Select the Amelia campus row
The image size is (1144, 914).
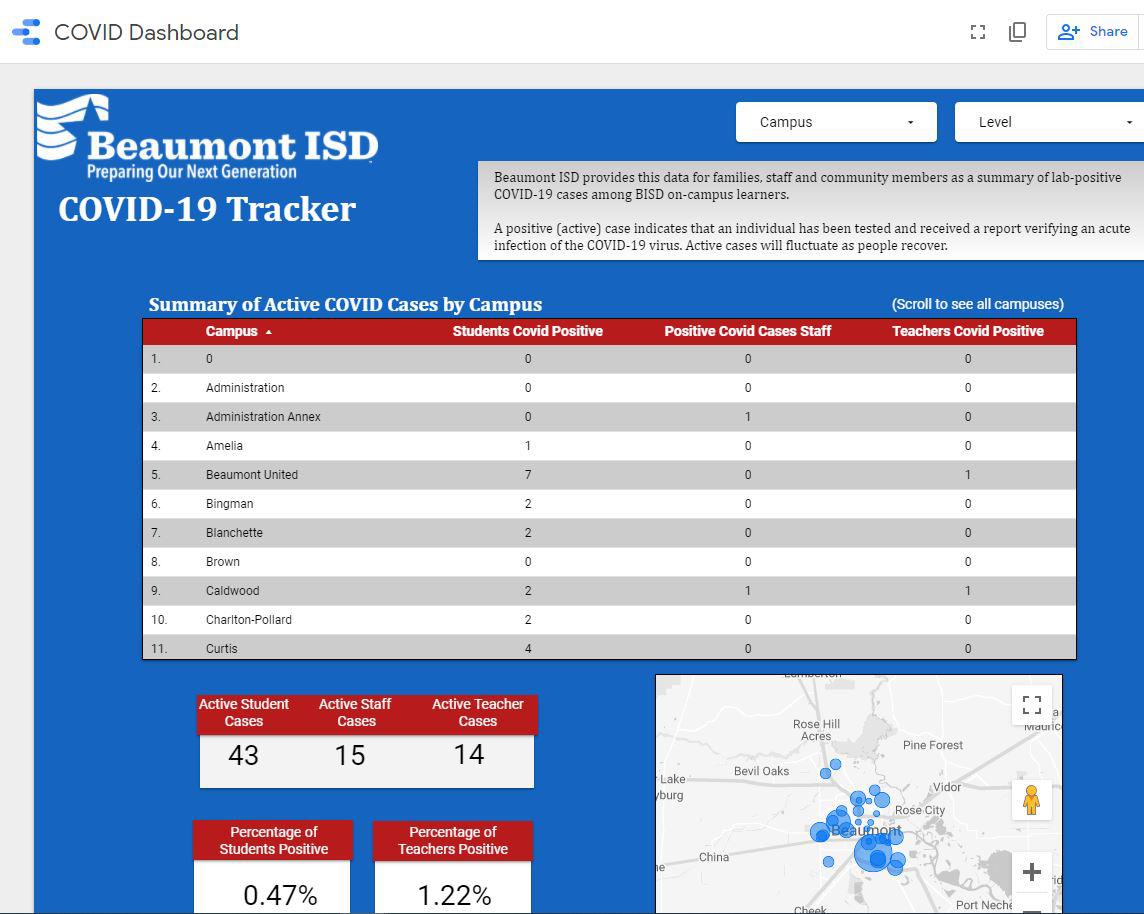(x=609, y=446)
